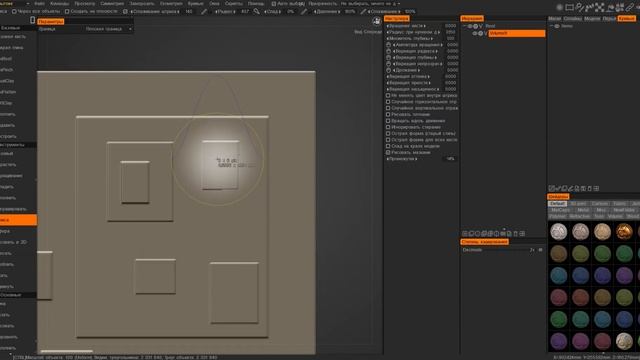Screen dimensions: 640x360
Task: Click the menu icon at VoxTree bottom-right
Action: point(522,233)
